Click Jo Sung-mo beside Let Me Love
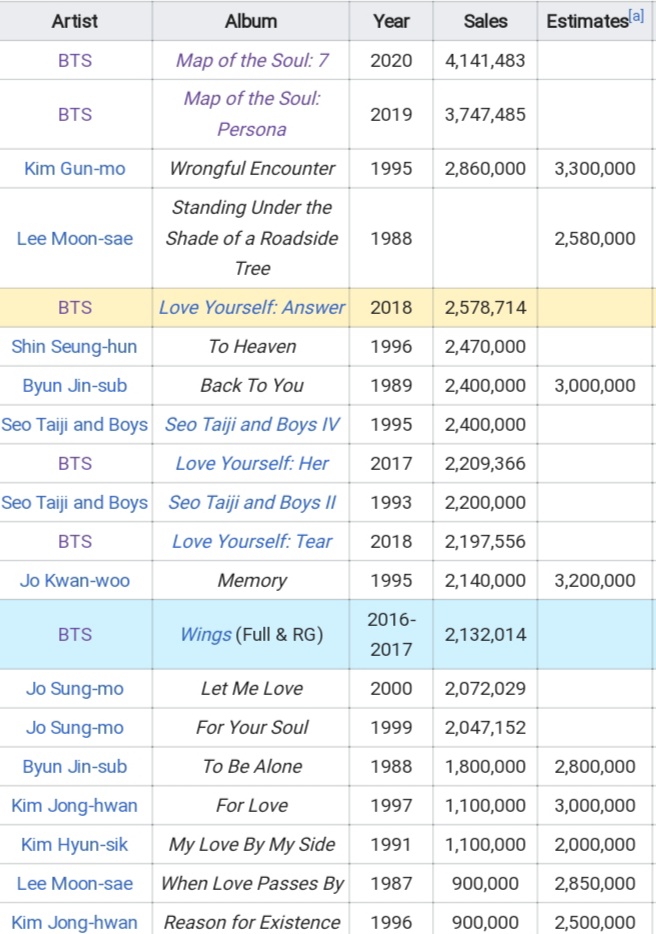Viewport: 656px width, 934px height. pos(74,689)
